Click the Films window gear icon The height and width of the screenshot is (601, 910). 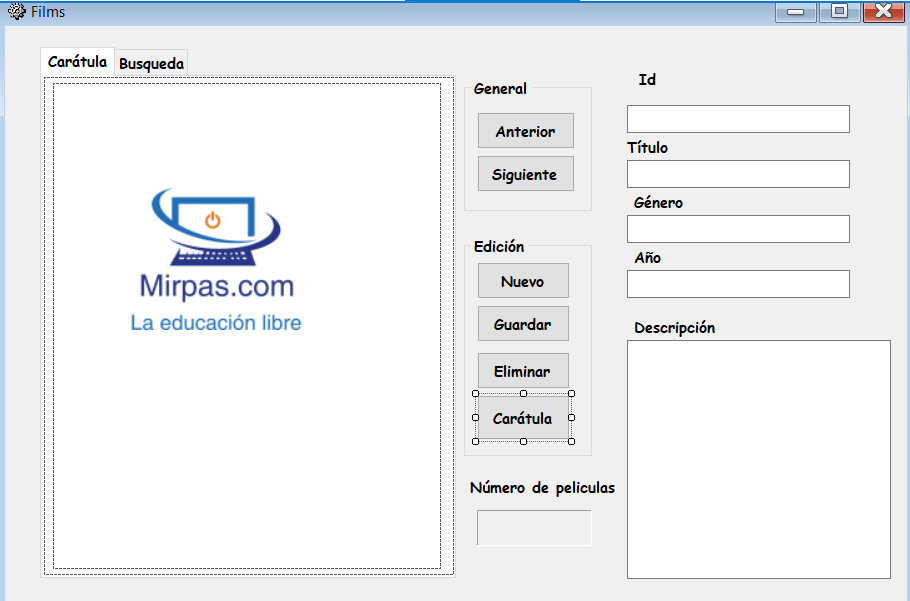click(x=17, y=12)
